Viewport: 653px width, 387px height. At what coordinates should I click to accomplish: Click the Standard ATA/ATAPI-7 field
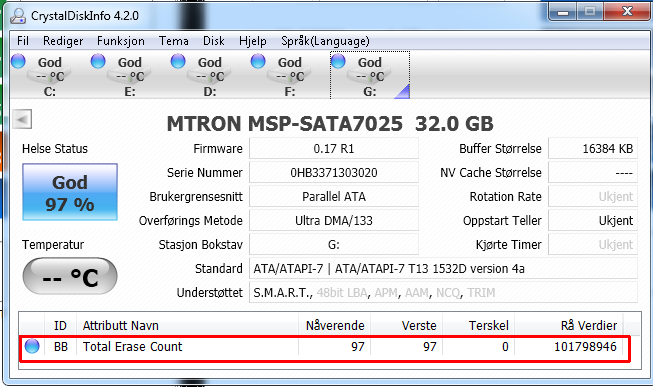pyautogui.click(x=443, y=269)
